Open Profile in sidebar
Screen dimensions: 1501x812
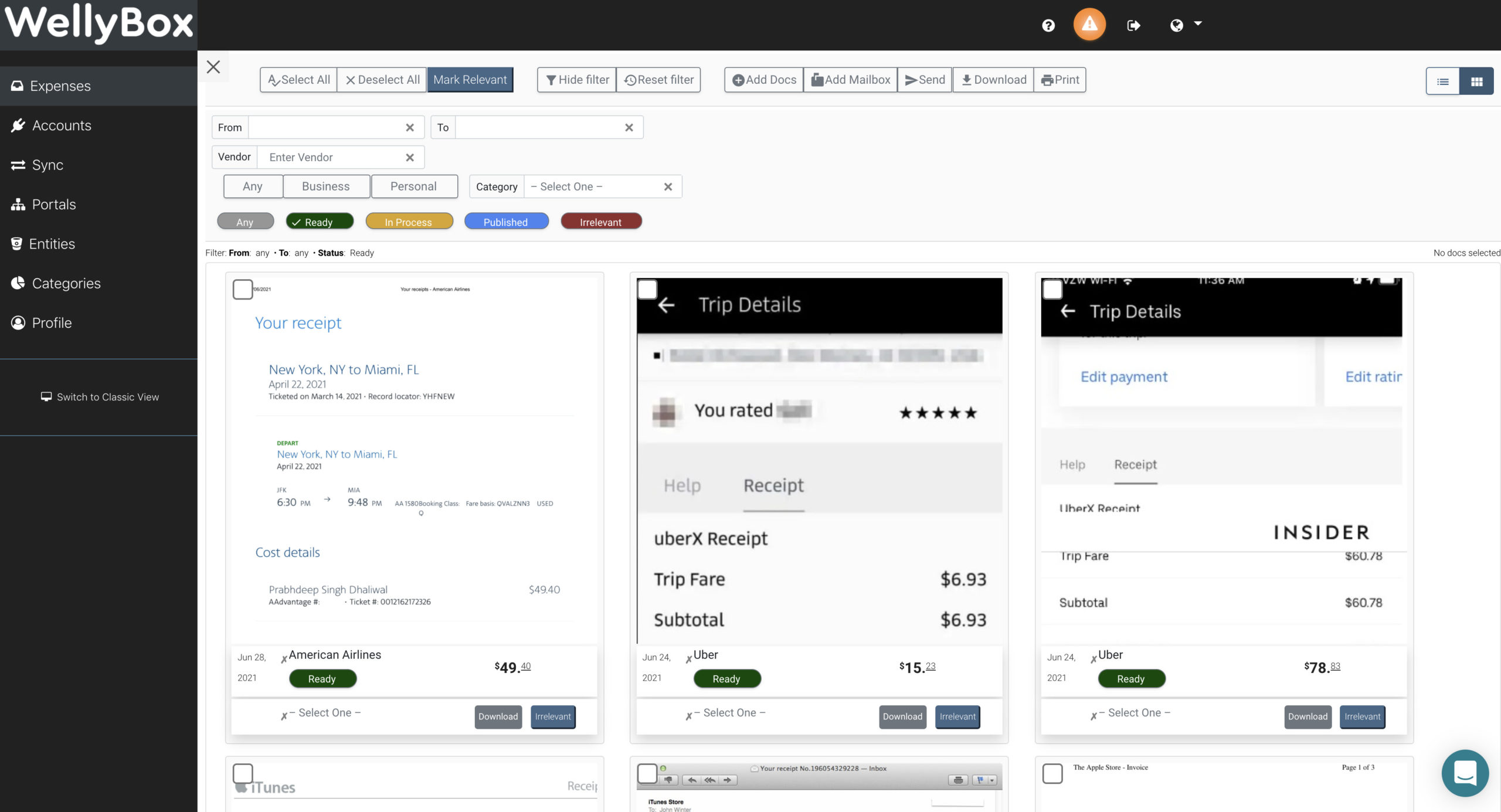(99, 322)
